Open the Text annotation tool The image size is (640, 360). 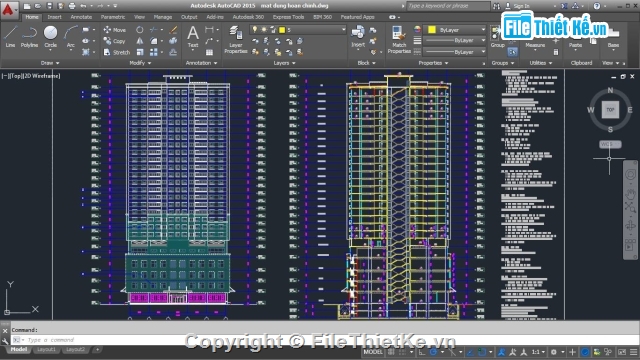pos(193,36)
